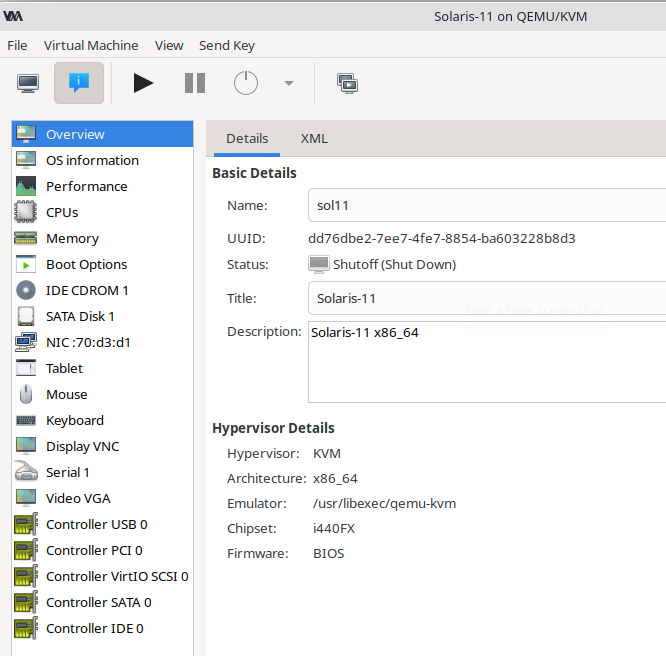Pause the virtual machine

[195, 83]
